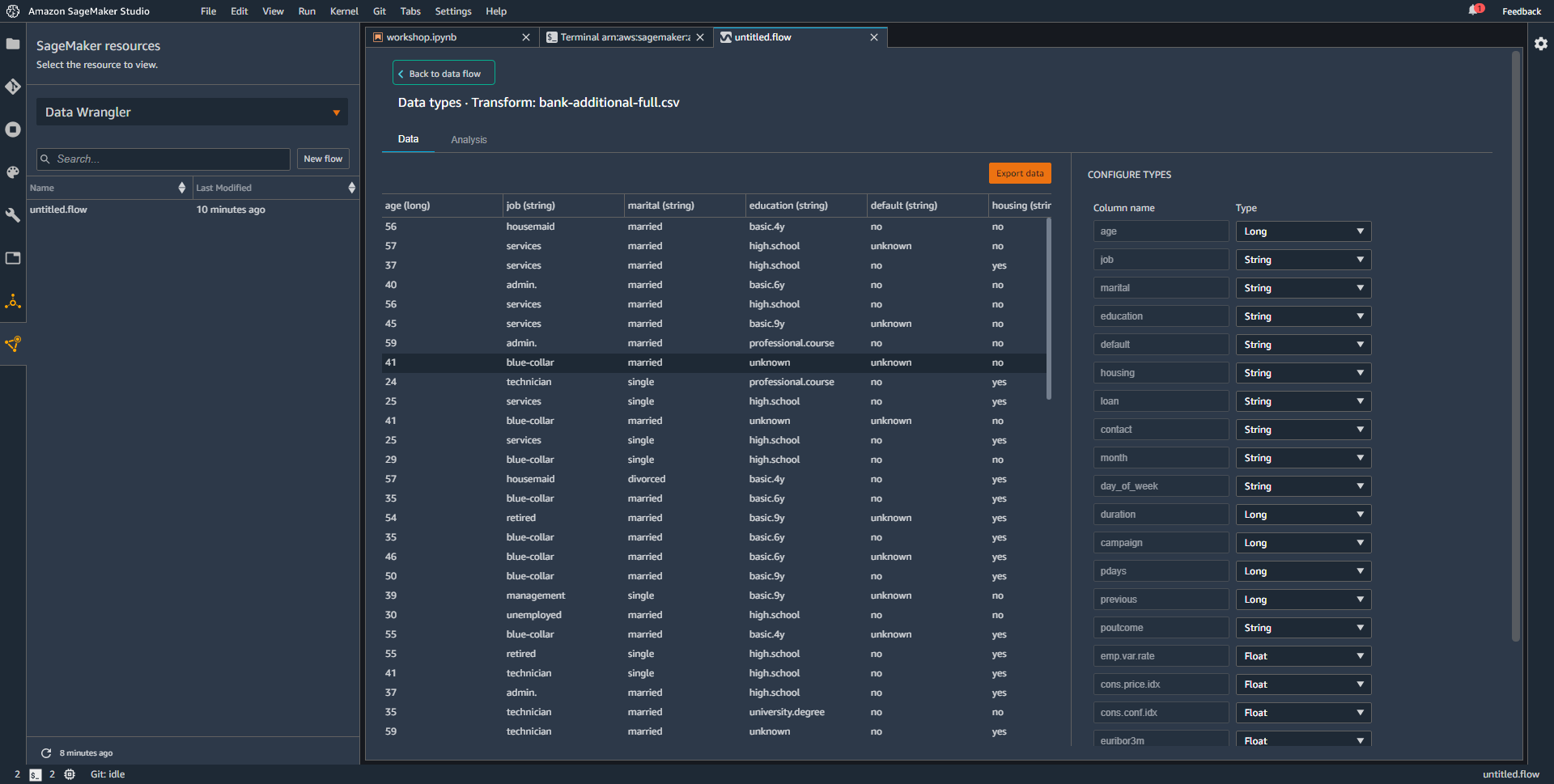This screenshot has width=1554, height=784.
Task: Open the wrench tools sidebar icon
Action: (x=13, y=215)
